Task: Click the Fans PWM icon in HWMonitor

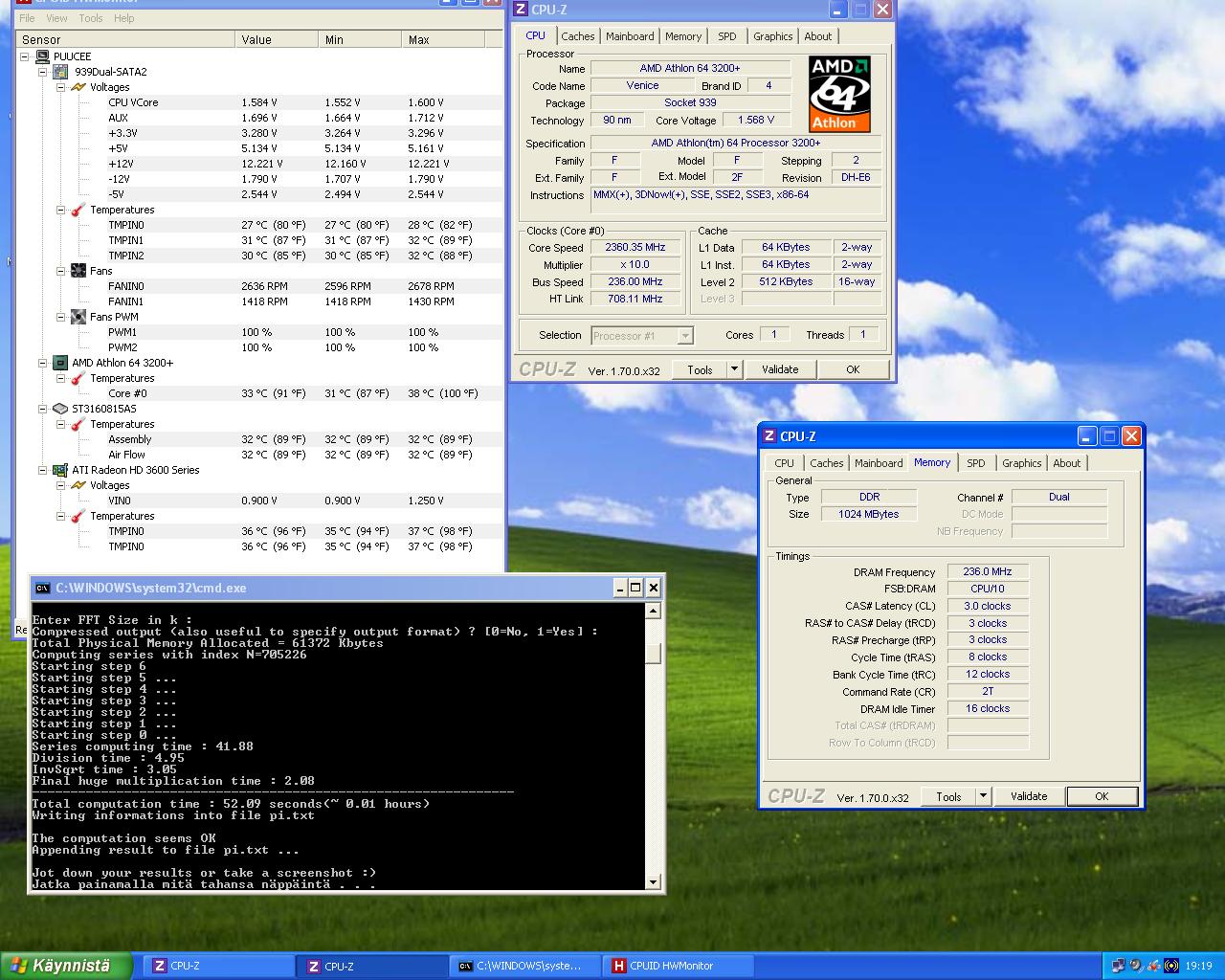Action: click(78, 317)
